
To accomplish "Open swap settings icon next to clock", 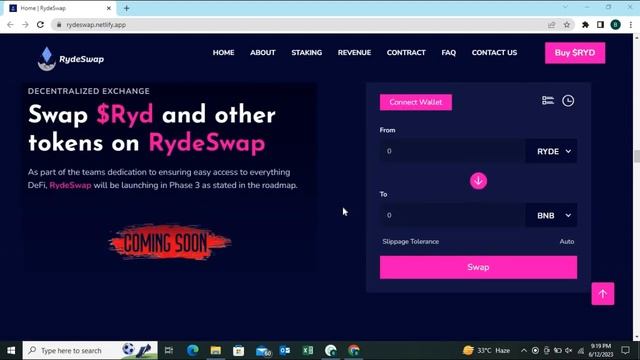I will [548, 100].
